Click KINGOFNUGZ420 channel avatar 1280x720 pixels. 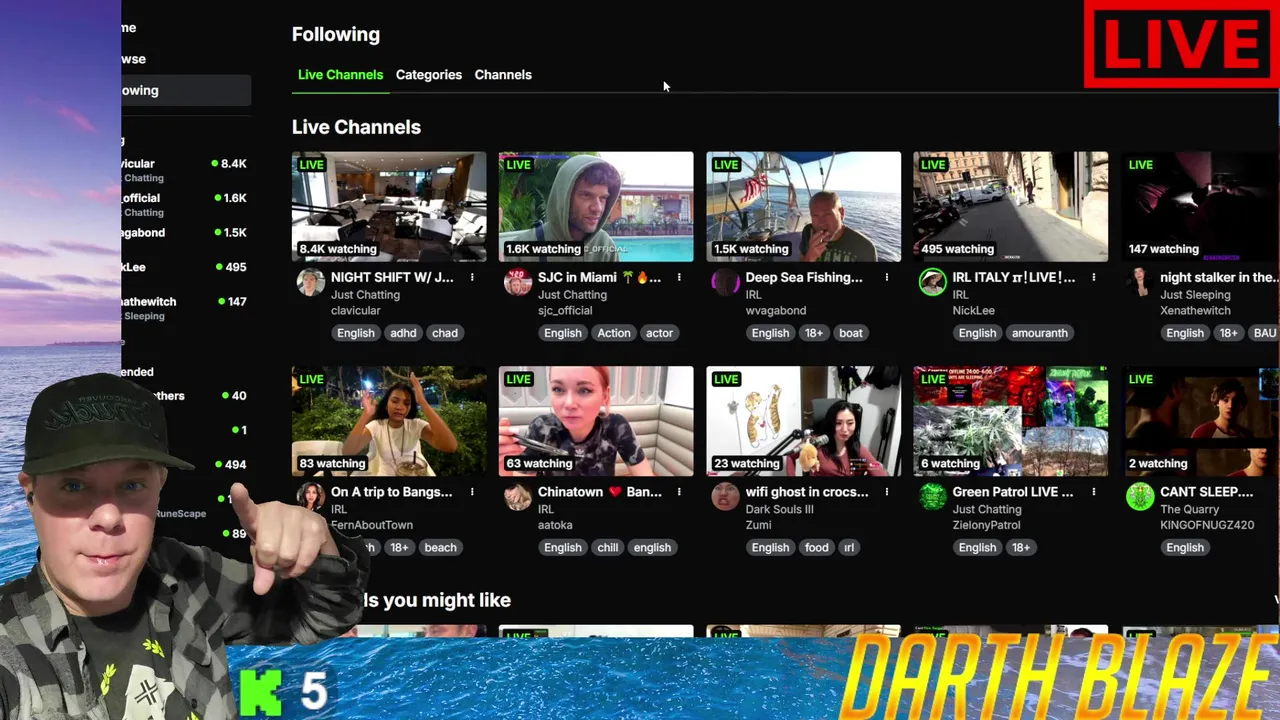point(1139,496)
